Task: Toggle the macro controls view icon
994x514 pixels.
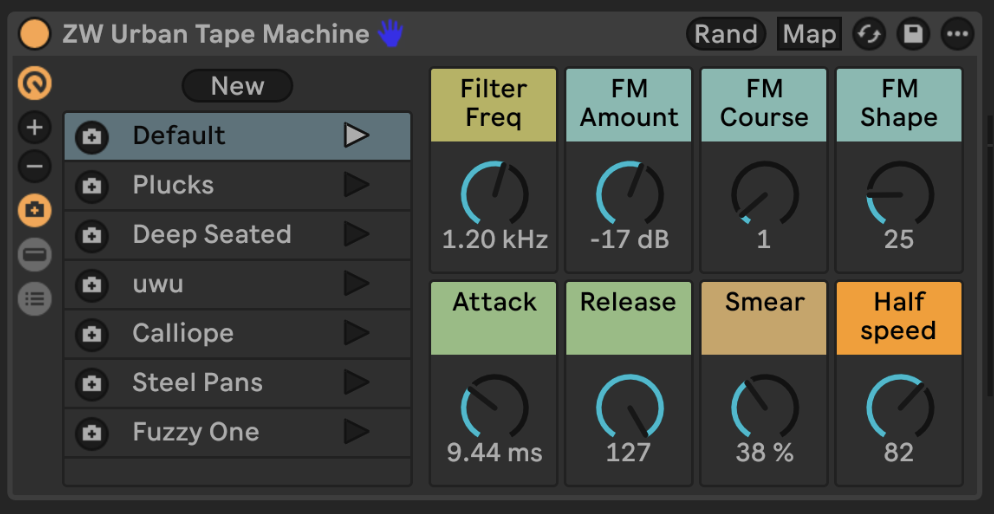Action: (x=34, y=84)
